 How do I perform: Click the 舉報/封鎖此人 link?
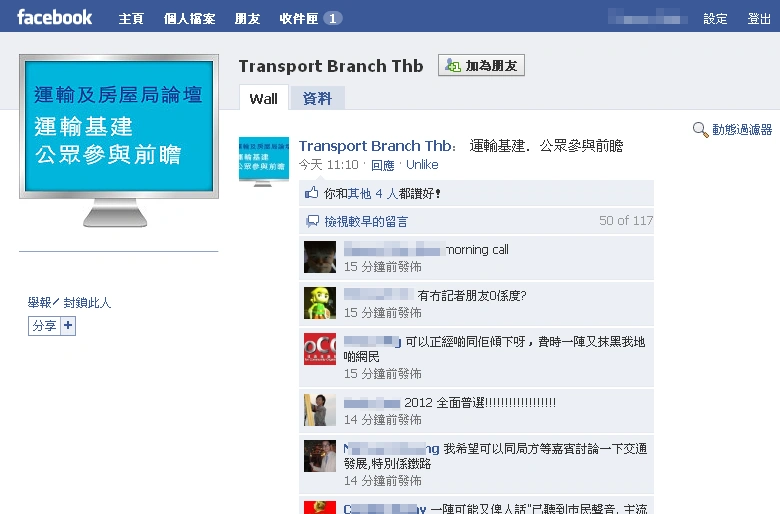click(x=69, y=303)
